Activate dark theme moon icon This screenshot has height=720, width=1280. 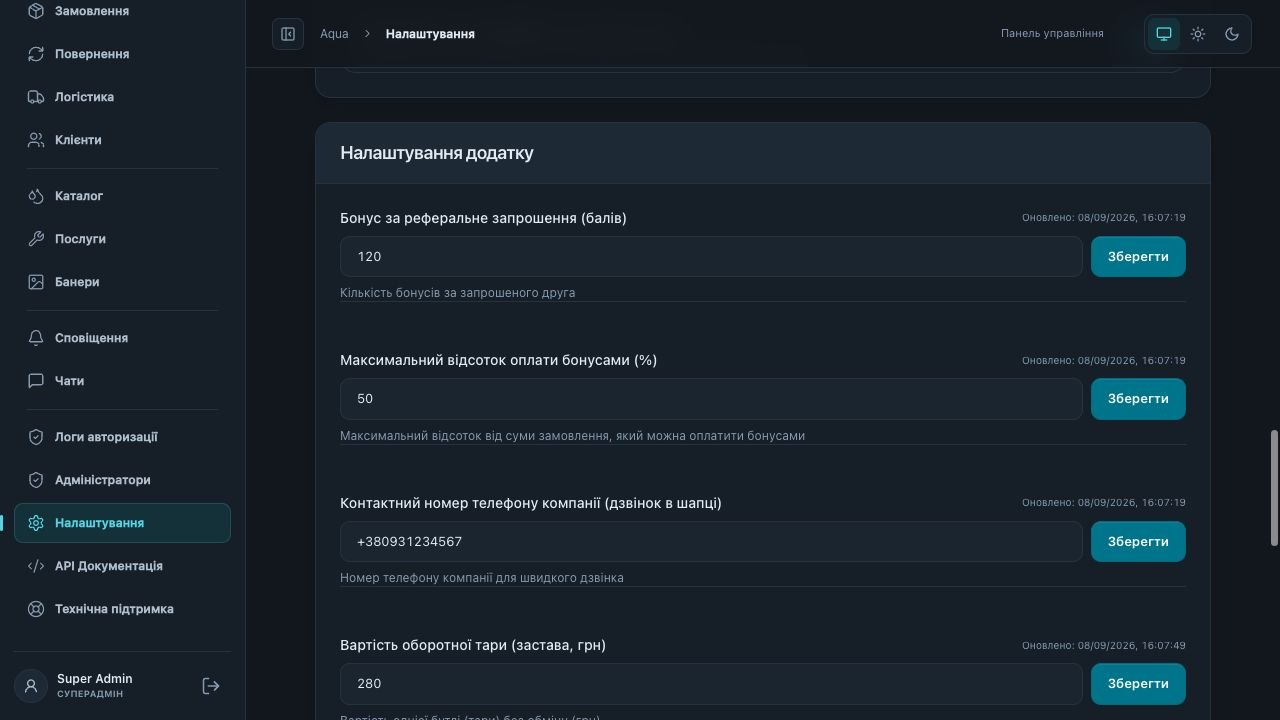(x=1232, y=34)
